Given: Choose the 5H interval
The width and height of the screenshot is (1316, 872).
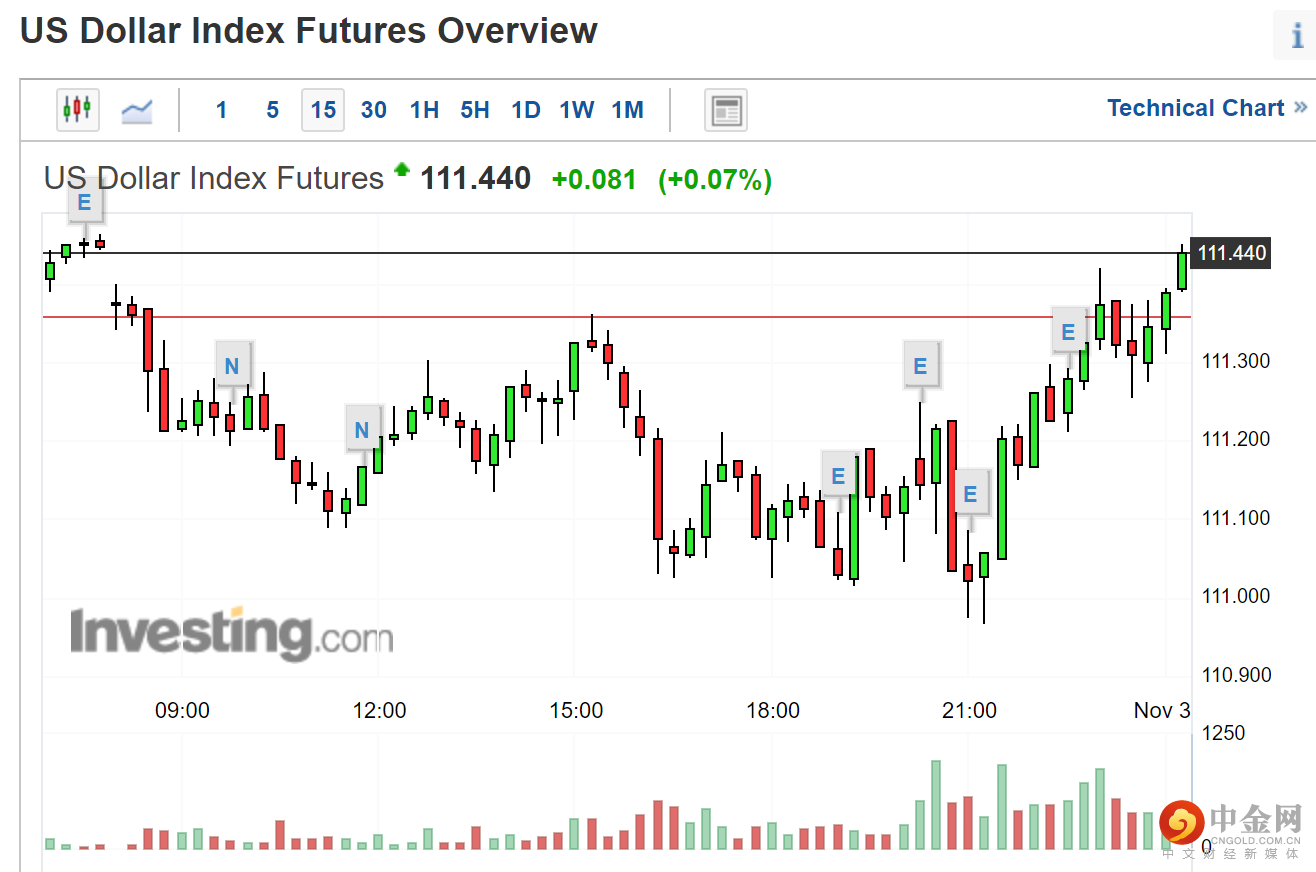Looking at the screenshot, I should [475, 110].
